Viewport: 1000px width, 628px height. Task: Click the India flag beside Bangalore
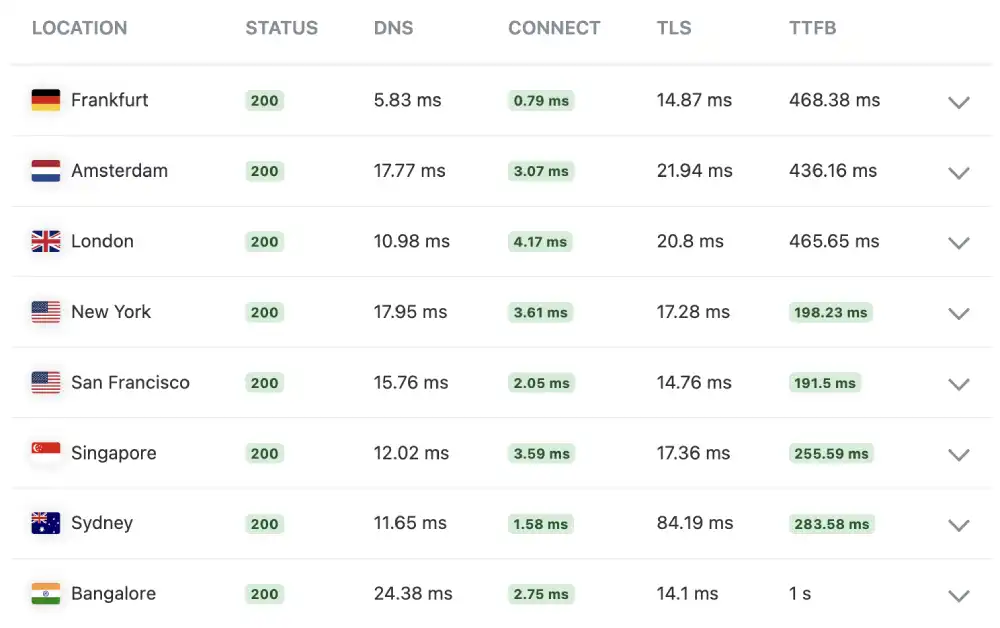click(45, 594)
